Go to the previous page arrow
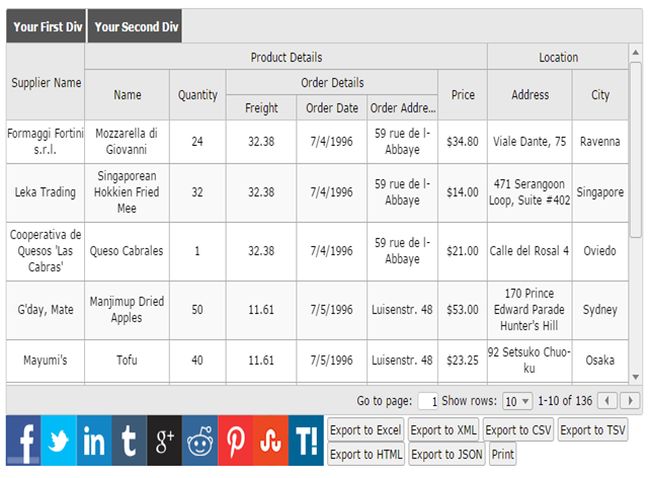Image resolution: width=650 pixels, height=478 pixels. click(x=607, y=401)
